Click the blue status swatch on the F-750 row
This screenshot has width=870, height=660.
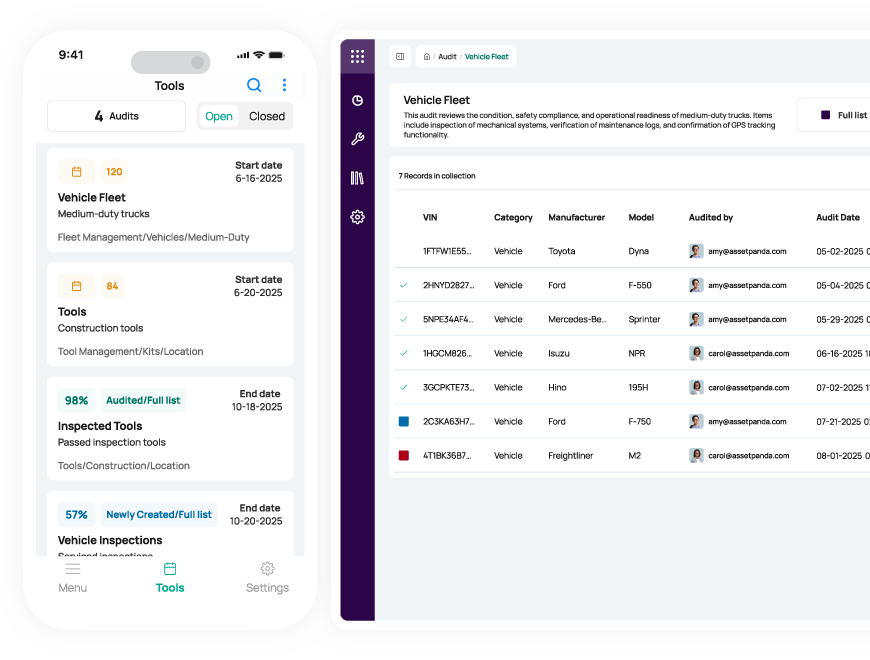[x=404, y=422]
